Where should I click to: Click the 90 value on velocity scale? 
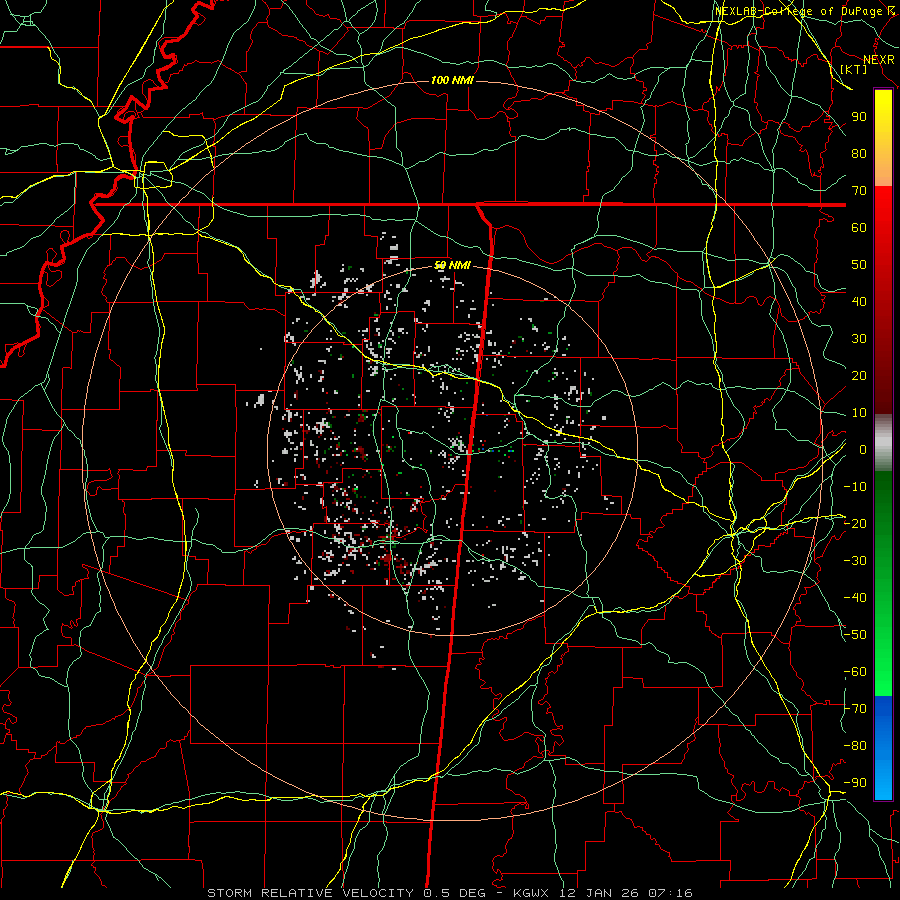(859, 117)
